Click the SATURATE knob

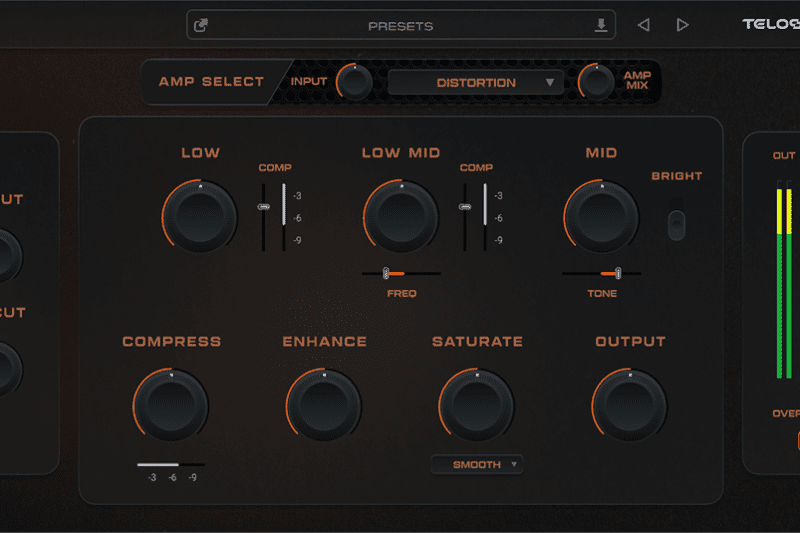coord(477,405)
